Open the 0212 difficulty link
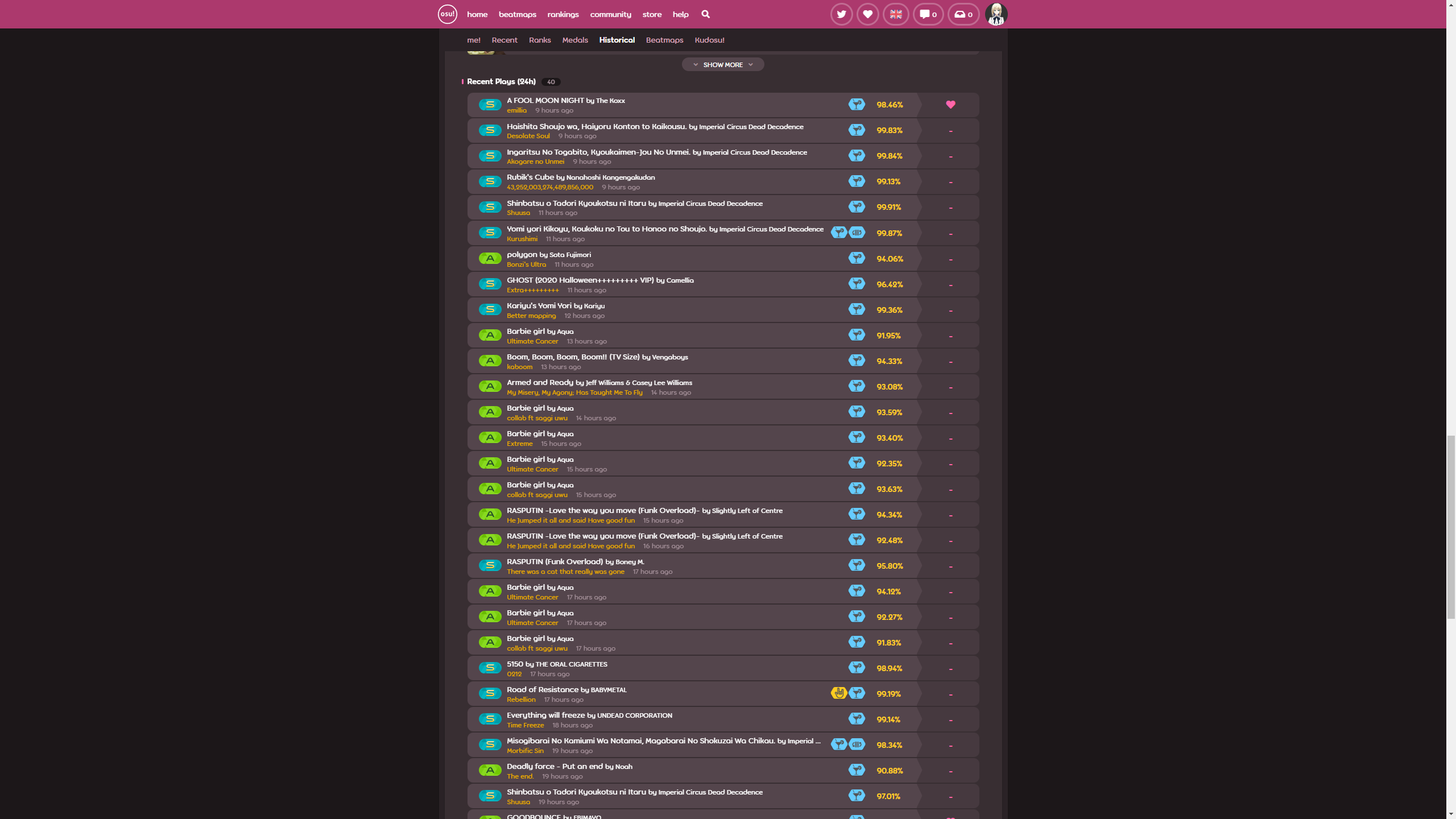Image resolution: width=1456 pixels, height=819 pixels. pos(514,674)
